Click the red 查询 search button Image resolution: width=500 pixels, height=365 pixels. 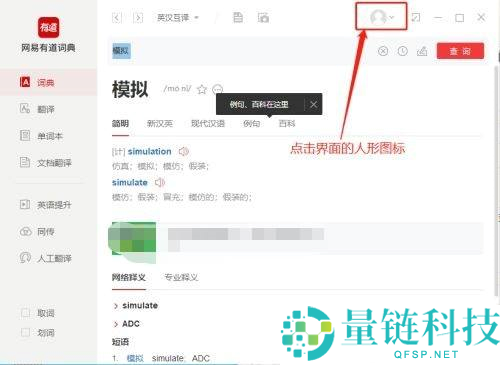tap(460, 51)
